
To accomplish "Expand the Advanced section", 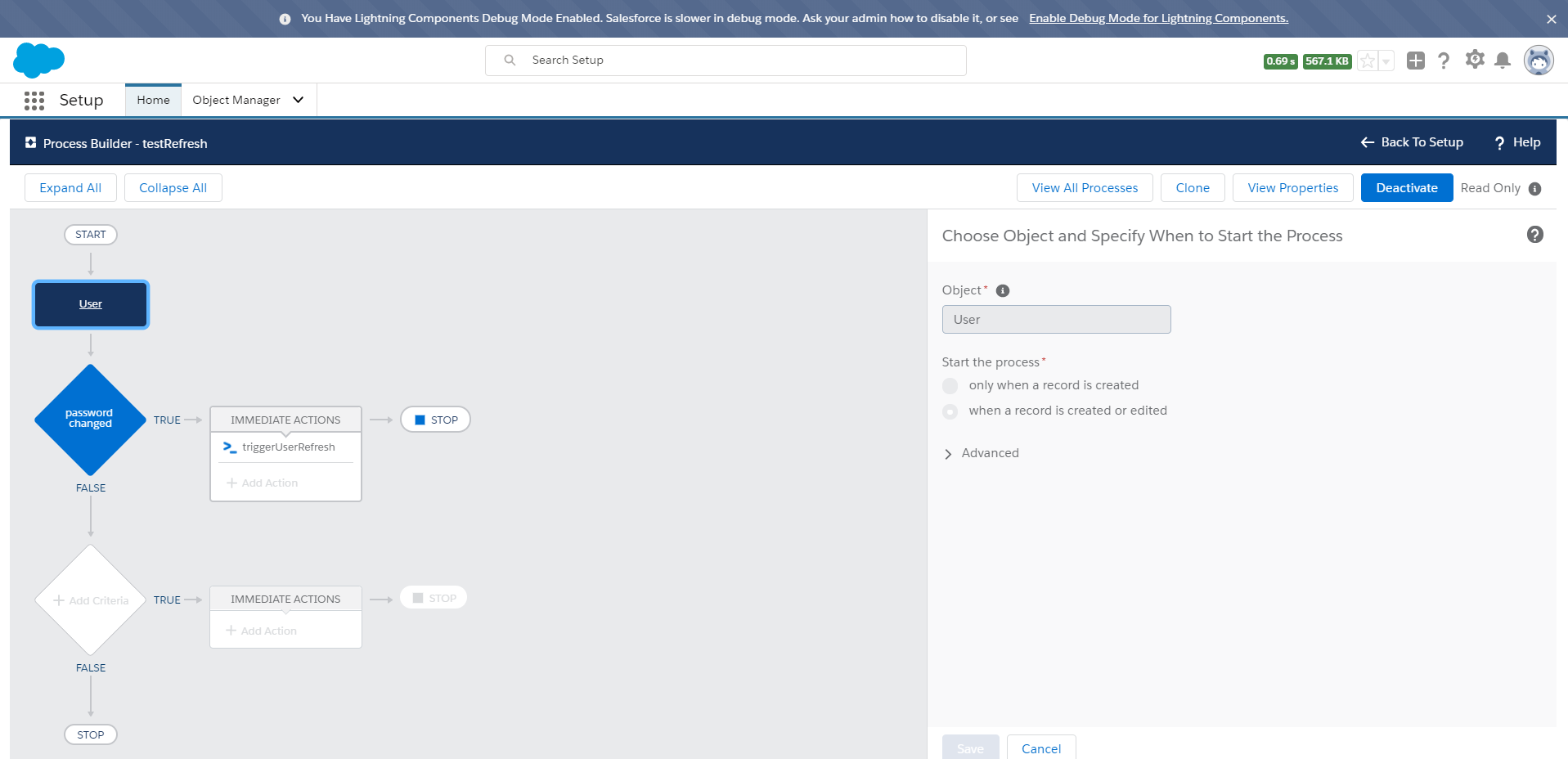I will click(982, 453).
